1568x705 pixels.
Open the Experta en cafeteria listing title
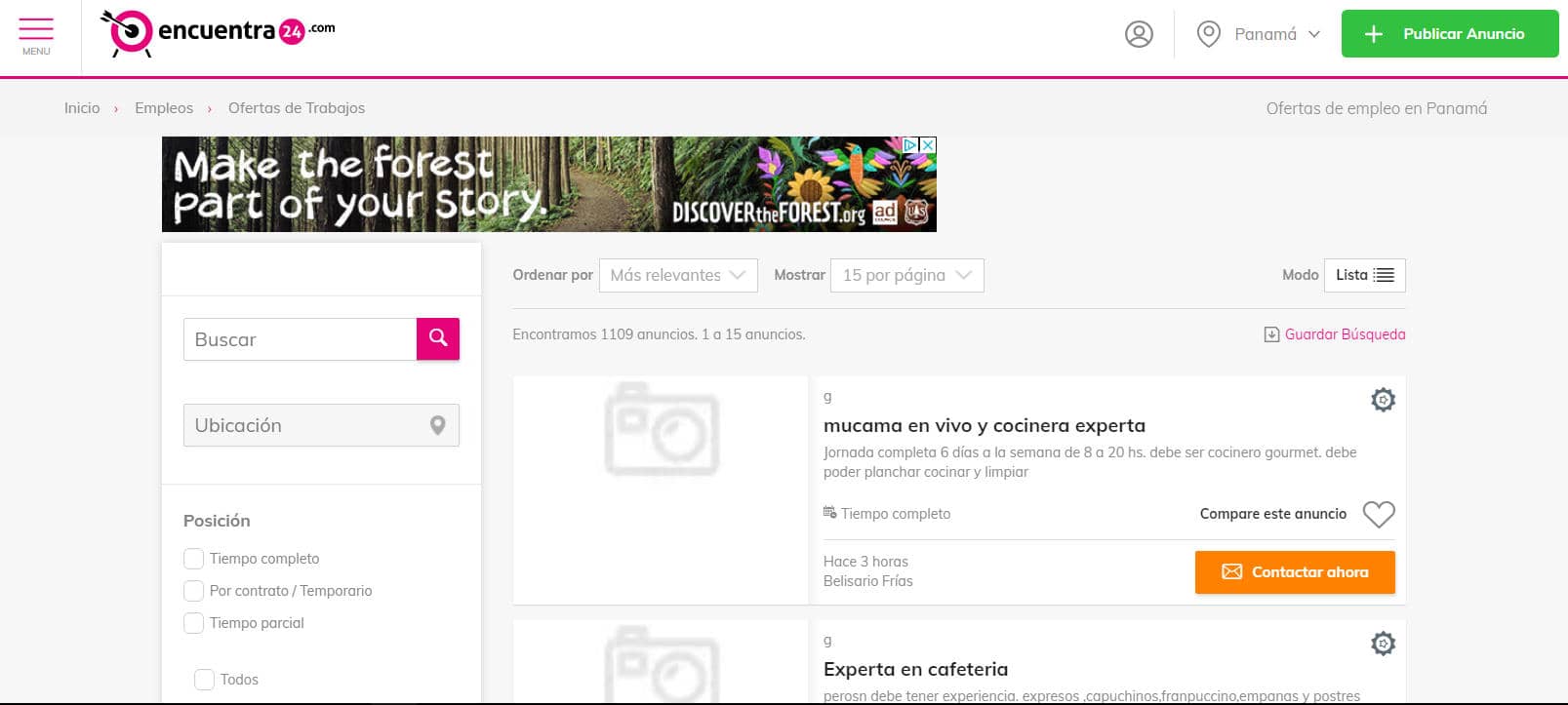pyautogui.click(x=916, y=669)
